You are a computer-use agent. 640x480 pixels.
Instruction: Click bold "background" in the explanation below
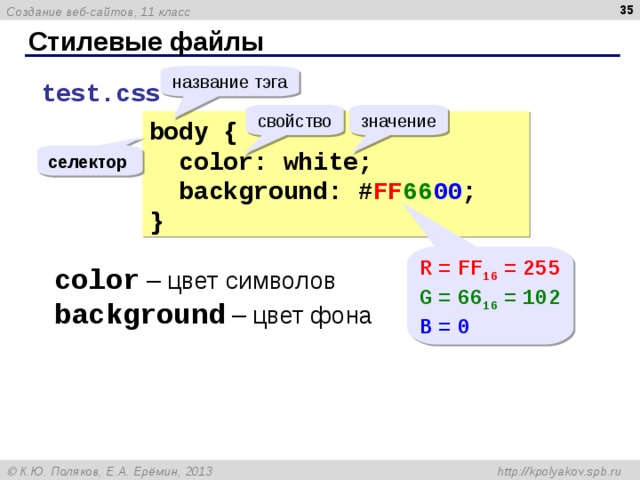coord(140,315)
